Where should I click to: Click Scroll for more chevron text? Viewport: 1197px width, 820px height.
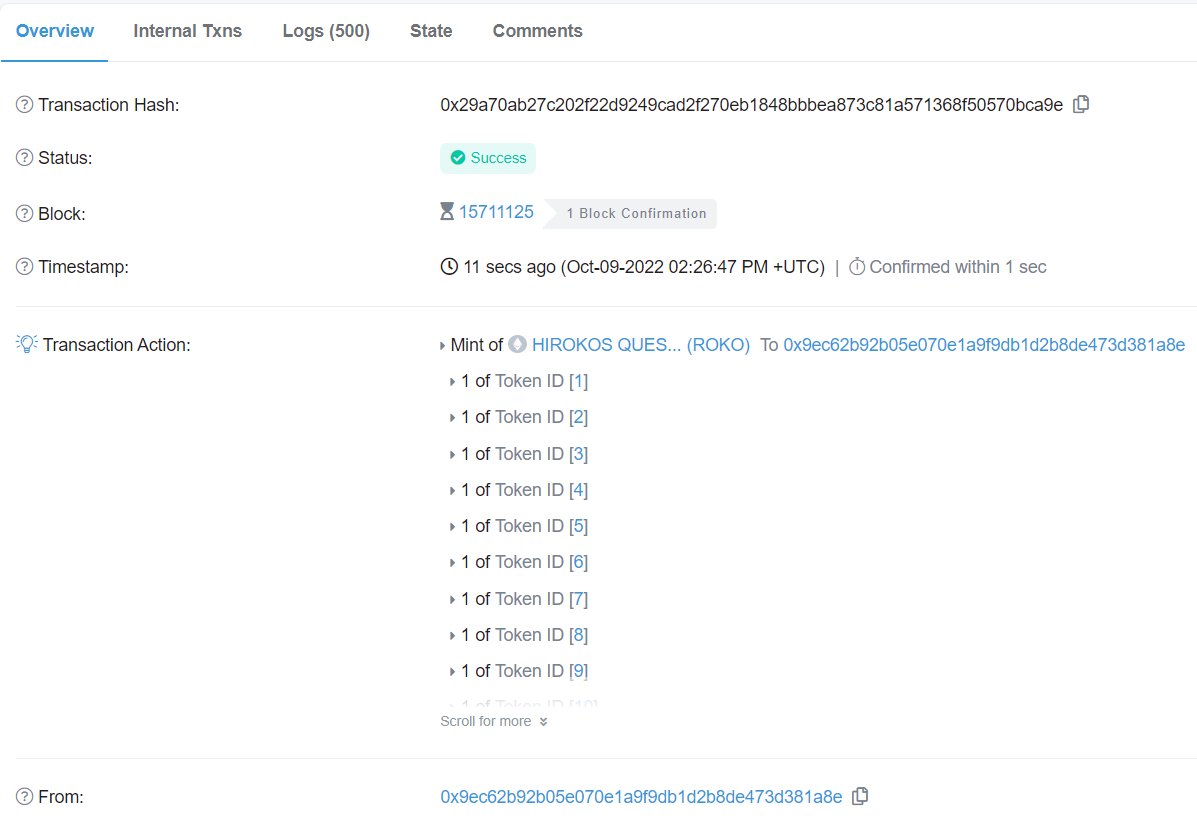point(494,722)
